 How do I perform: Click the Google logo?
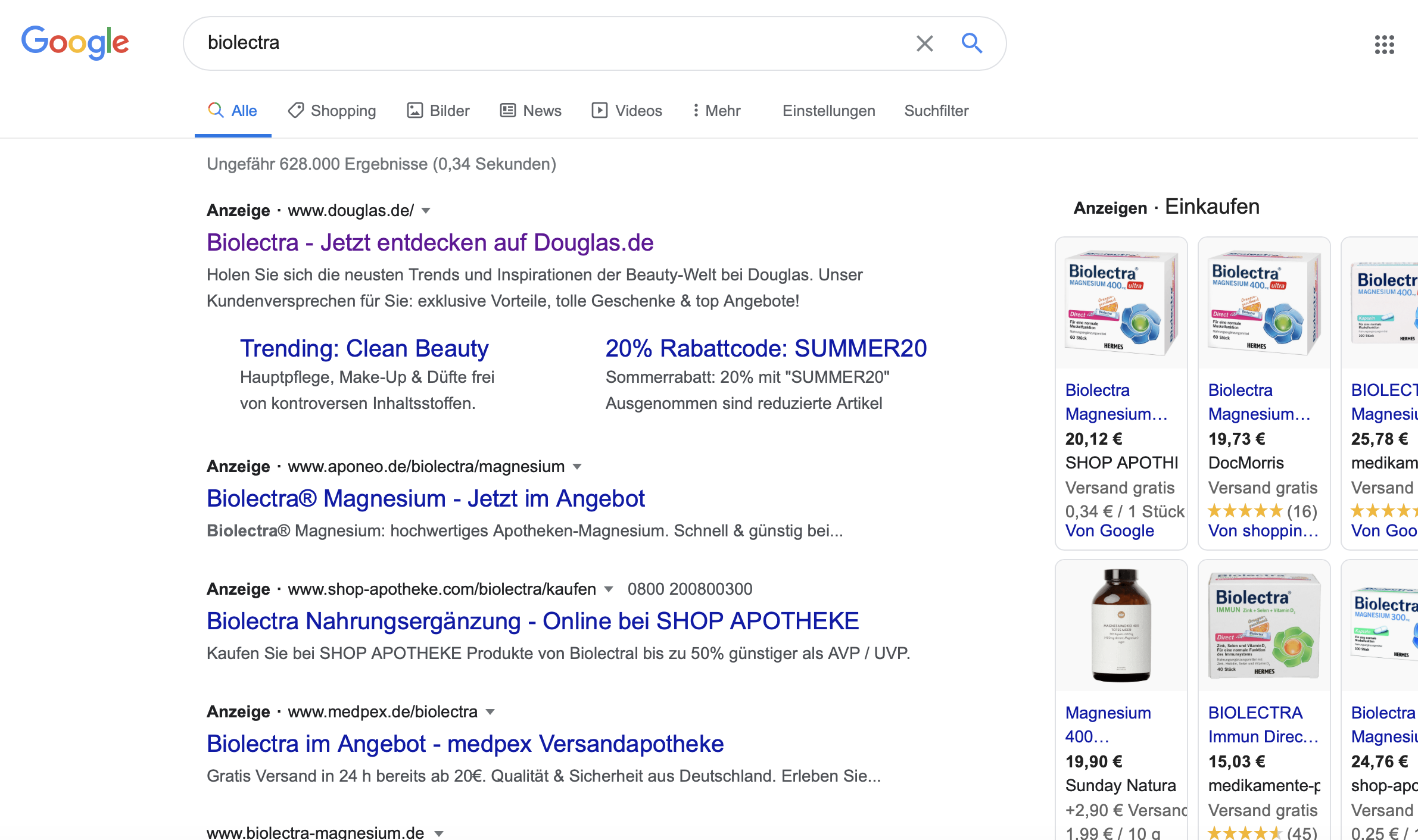(75, 42)
